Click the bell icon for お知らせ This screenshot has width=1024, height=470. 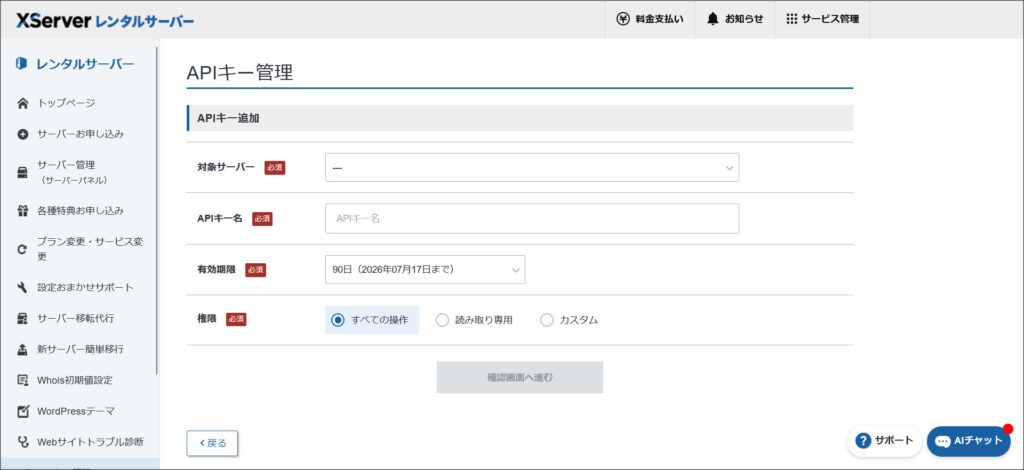pos(713,19)
